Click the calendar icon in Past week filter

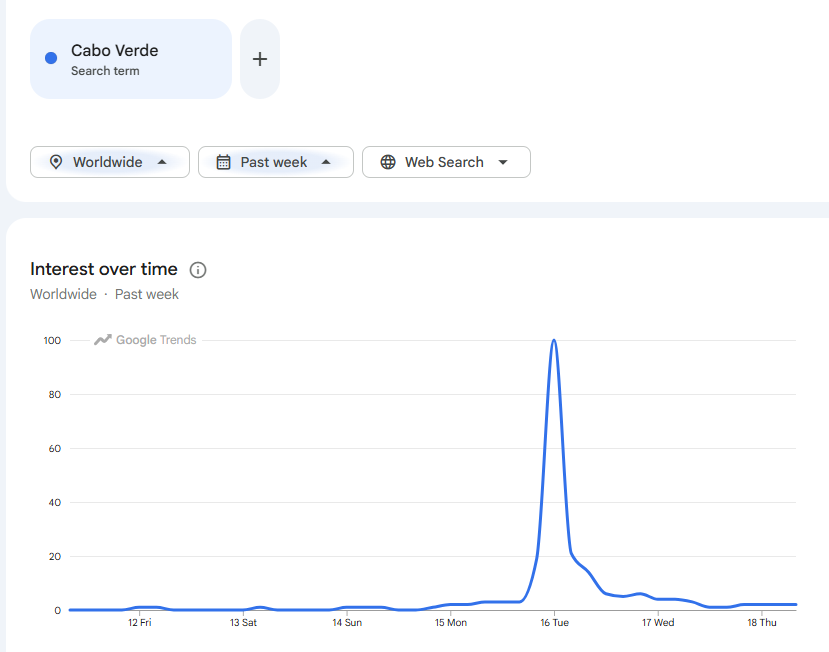[x=224, y=162]
